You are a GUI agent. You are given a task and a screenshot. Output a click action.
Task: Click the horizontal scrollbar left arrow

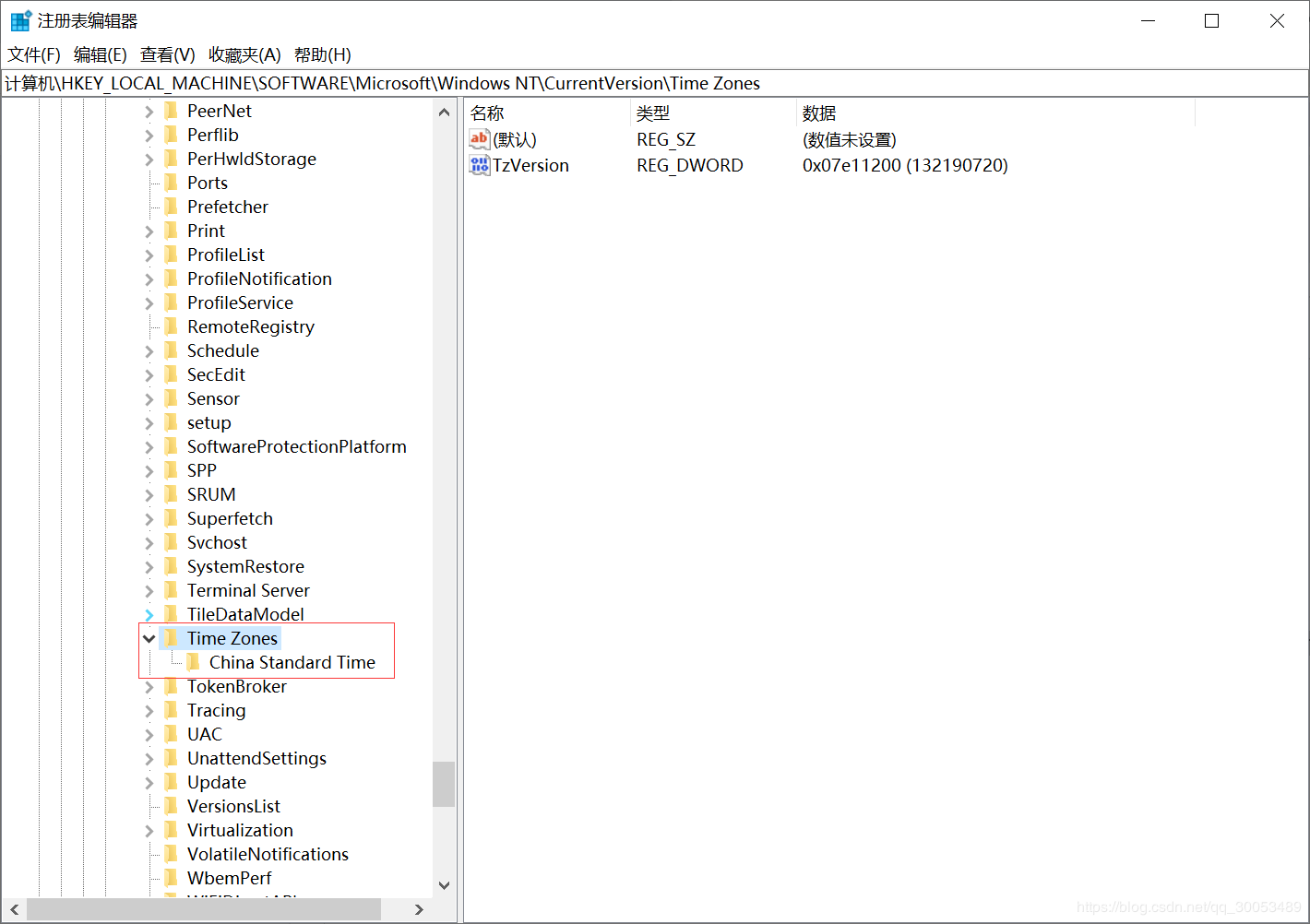pyautogui.click(x=14, y=909)
